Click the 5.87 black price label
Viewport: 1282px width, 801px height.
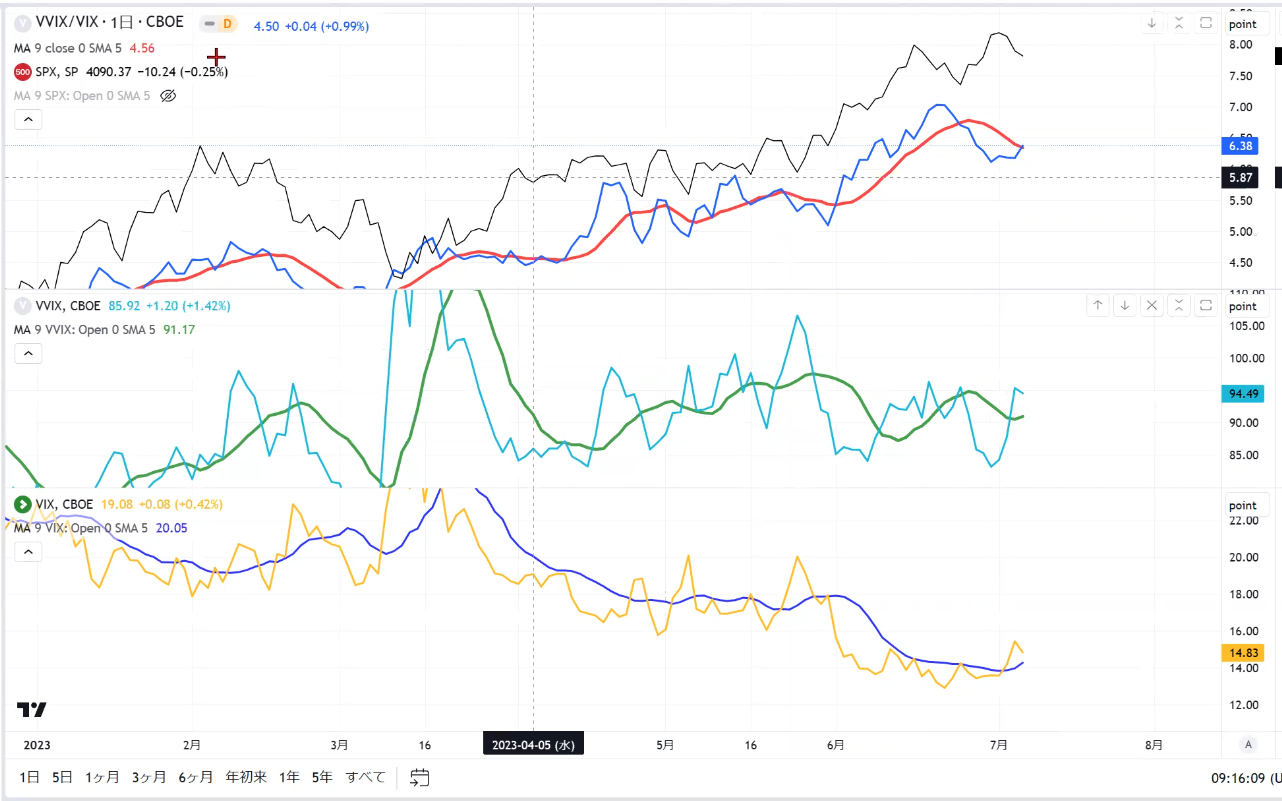click(1239, 178)
